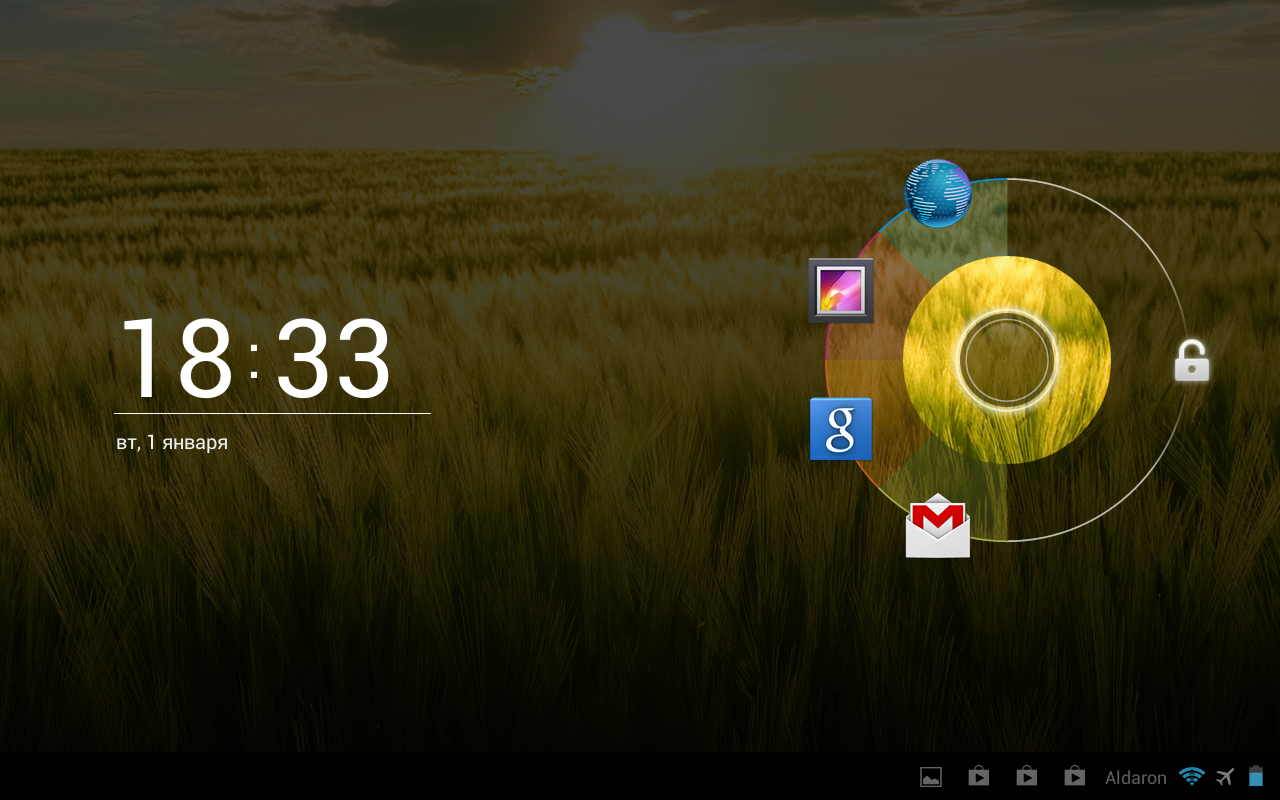Image resolution: width=1280 pixels, height=800 pixels.
Task: Tap the unlock padlock icon
Action: 1192,361
